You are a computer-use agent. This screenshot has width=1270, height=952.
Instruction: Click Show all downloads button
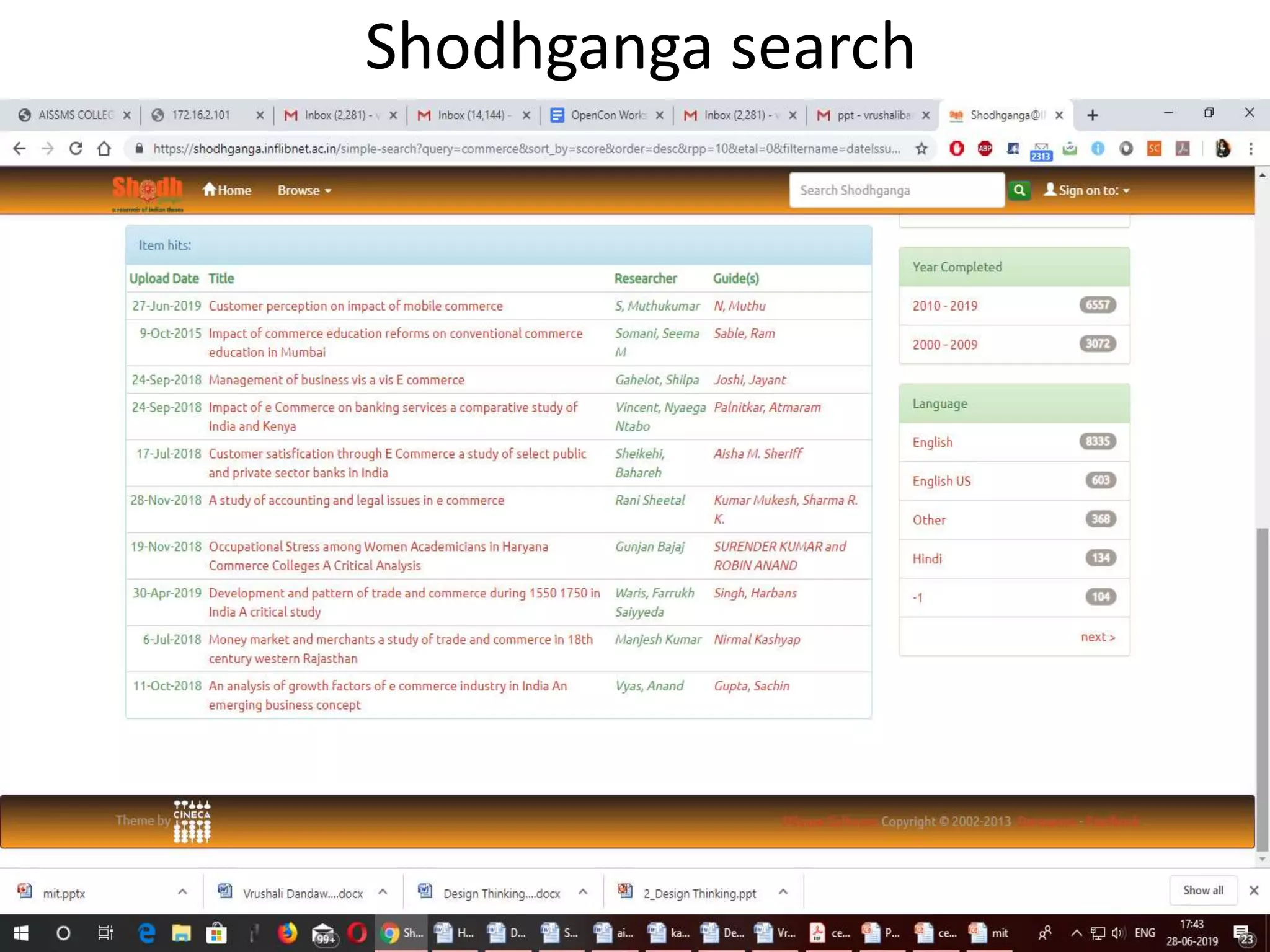(x=1203, y=890)
